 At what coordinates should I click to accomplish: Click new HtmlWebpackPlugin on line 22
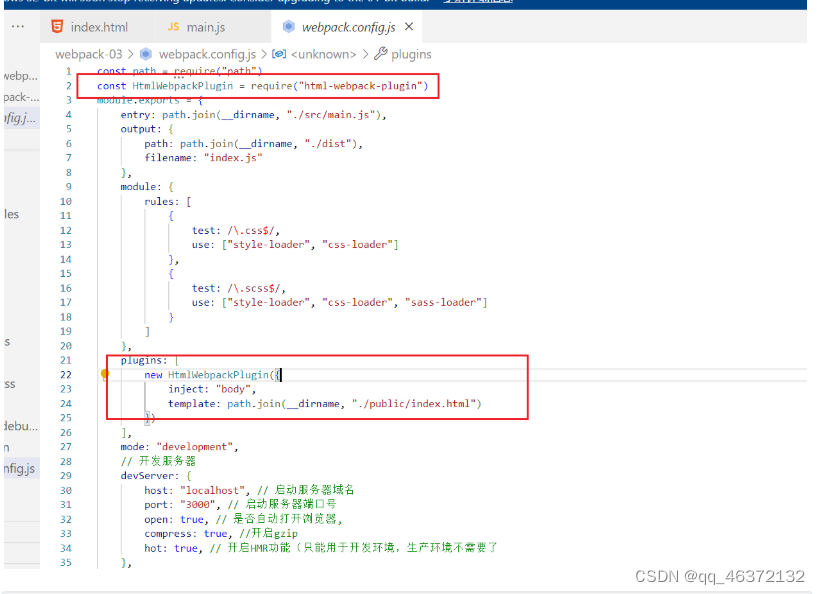tap(207, 375)
